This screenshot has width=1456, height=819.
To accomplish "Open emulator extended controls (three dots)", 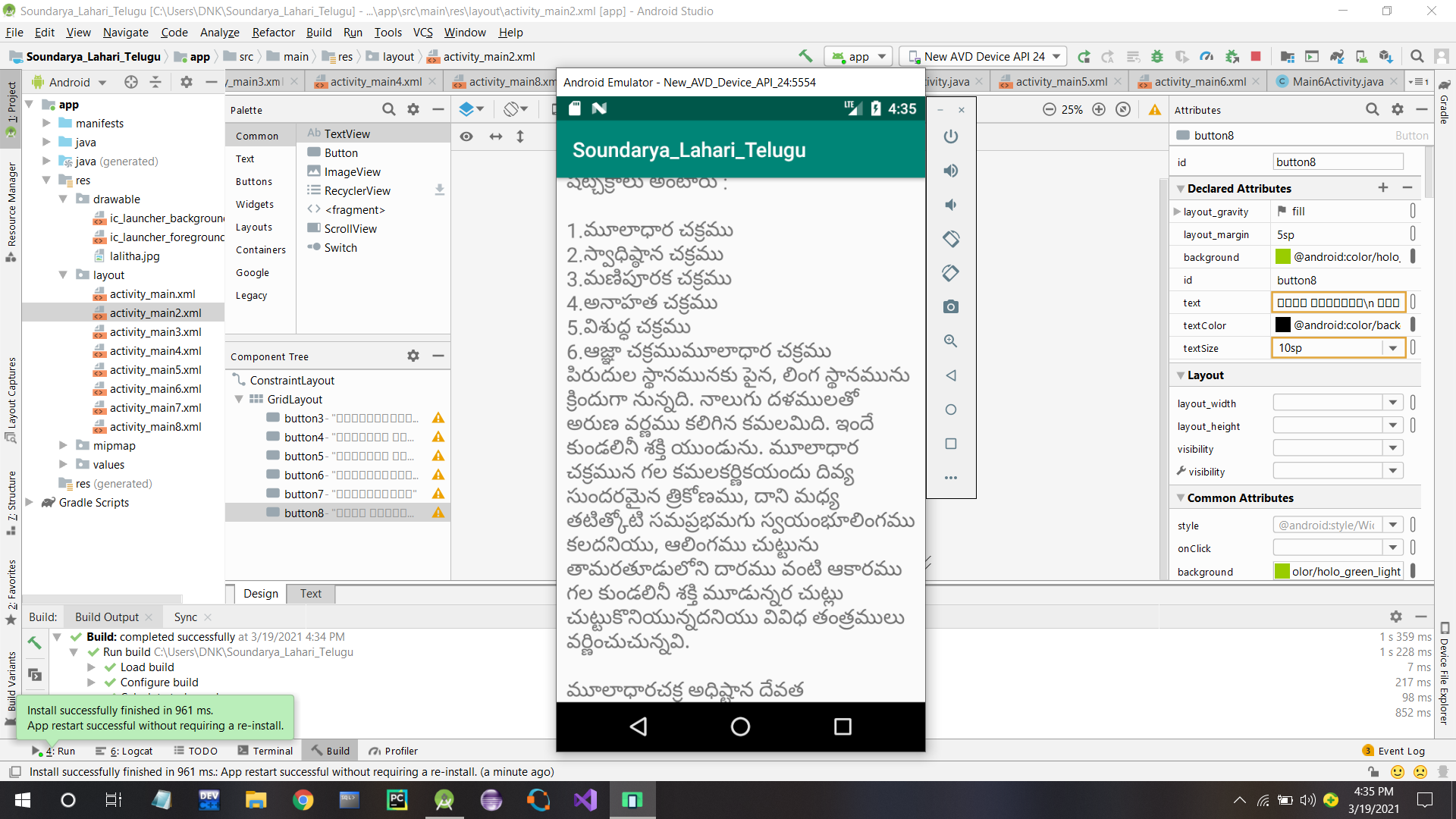I will 951,478.
